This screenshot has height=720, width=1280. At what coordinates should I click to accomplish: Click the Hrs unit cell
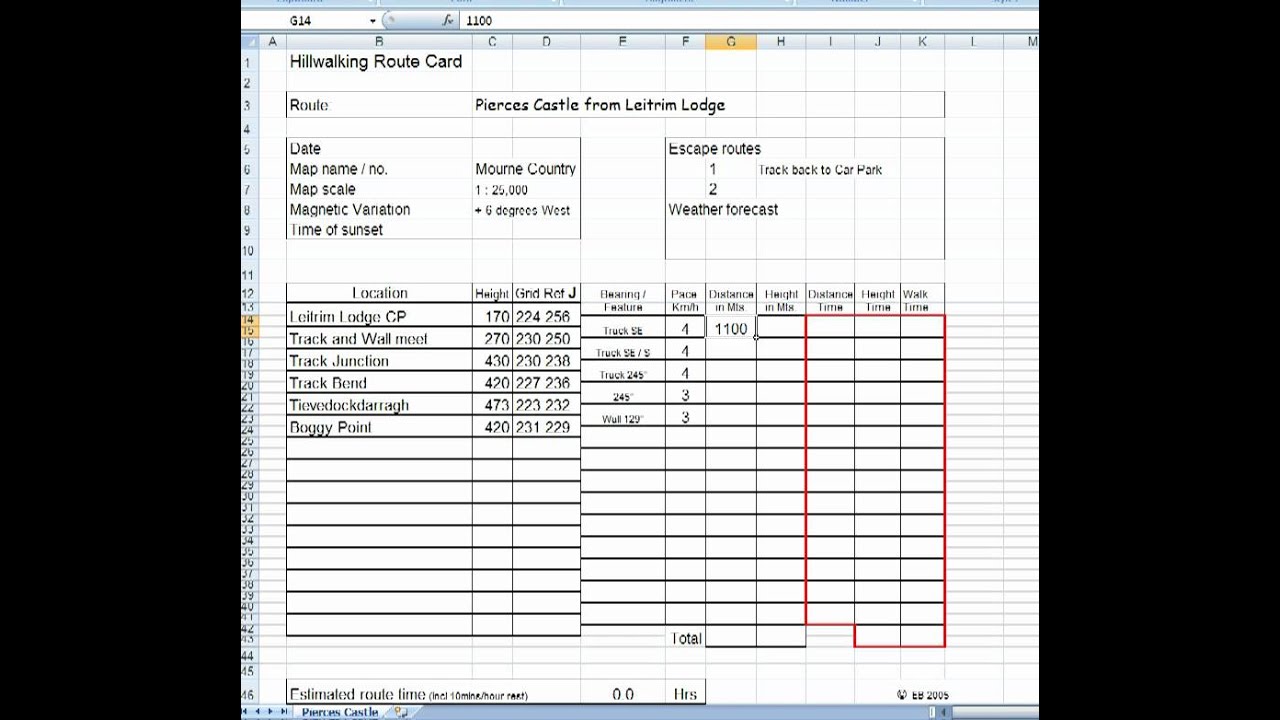(685, 694)
